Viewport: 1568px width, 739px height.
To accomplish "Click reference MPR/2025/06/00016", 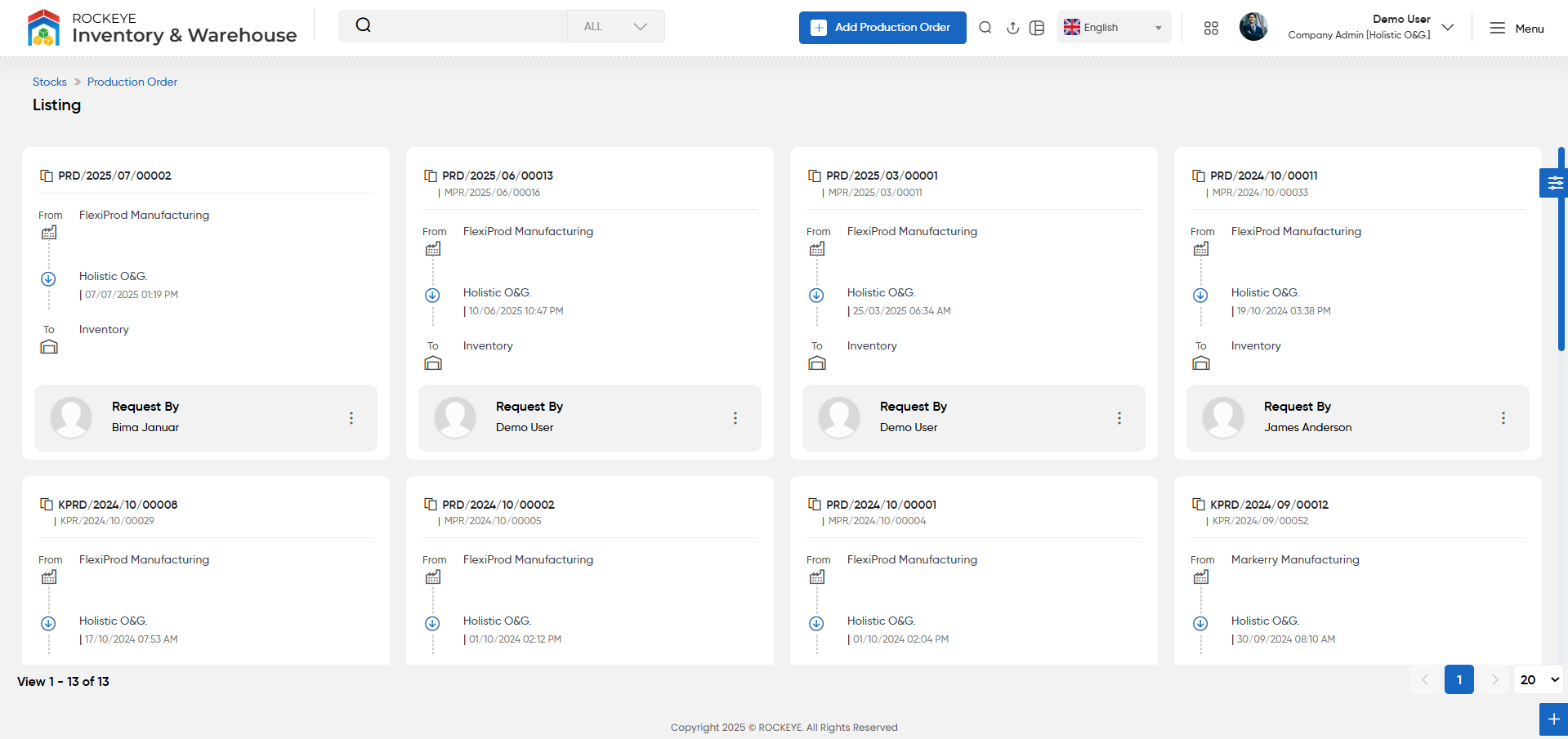I will point(492,193).
